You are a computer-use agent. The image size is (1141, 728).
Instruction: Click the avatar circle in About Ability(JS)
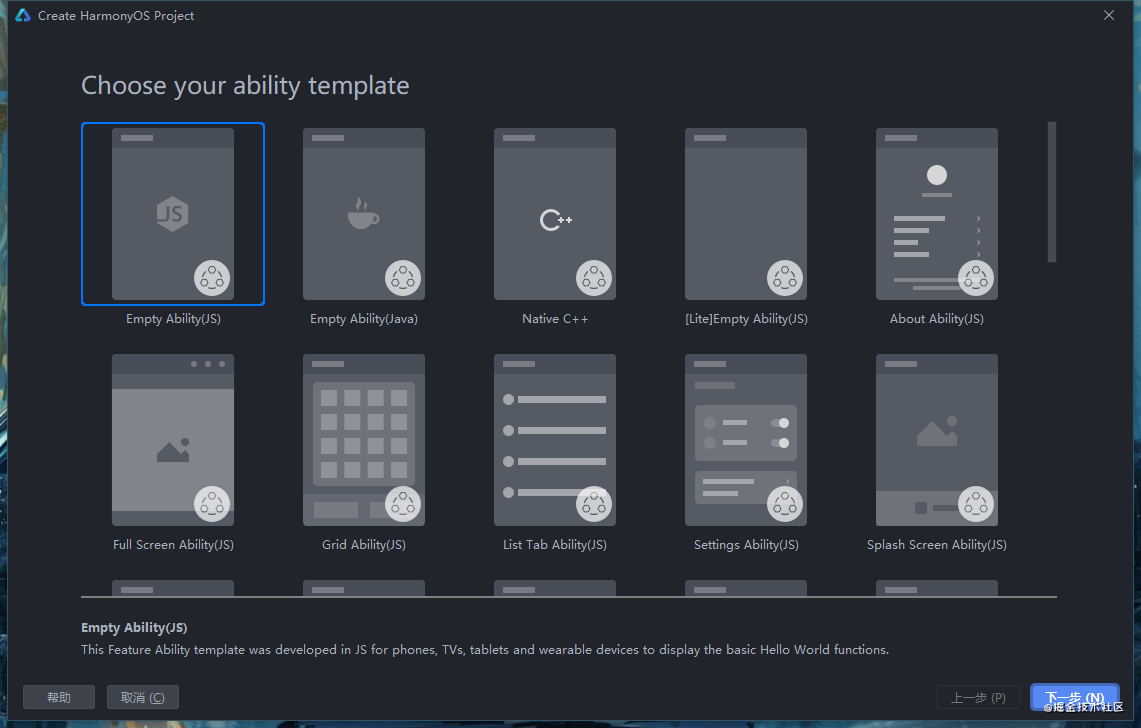tap(937, 175)
